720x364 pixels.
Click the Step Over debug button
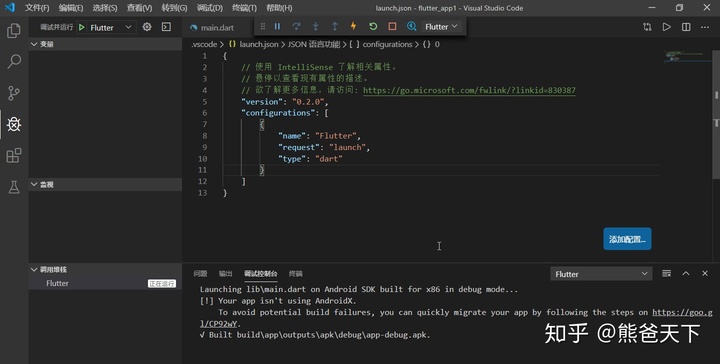pyautogui.click(x=297, y=27)
